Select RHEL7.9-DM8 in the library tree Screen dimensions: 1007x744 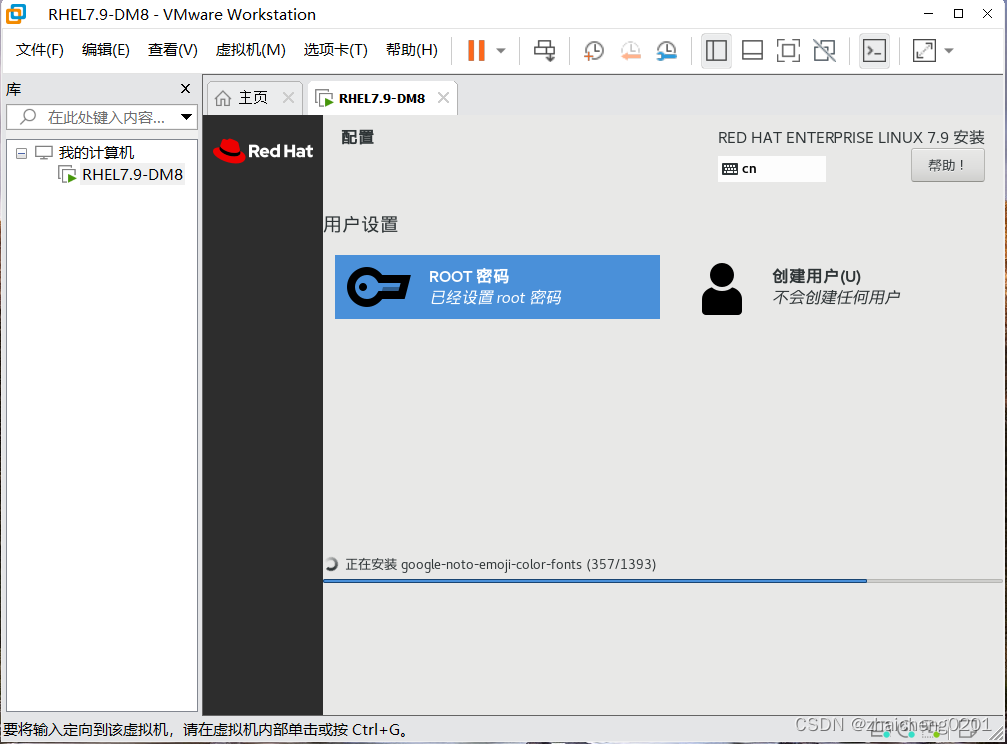(132, 175)
